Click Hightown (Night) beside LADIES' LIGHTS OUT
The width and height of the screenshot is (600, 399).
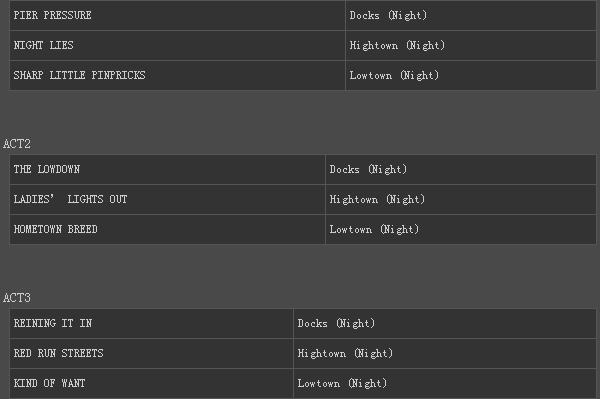click(x=377, y=199)
